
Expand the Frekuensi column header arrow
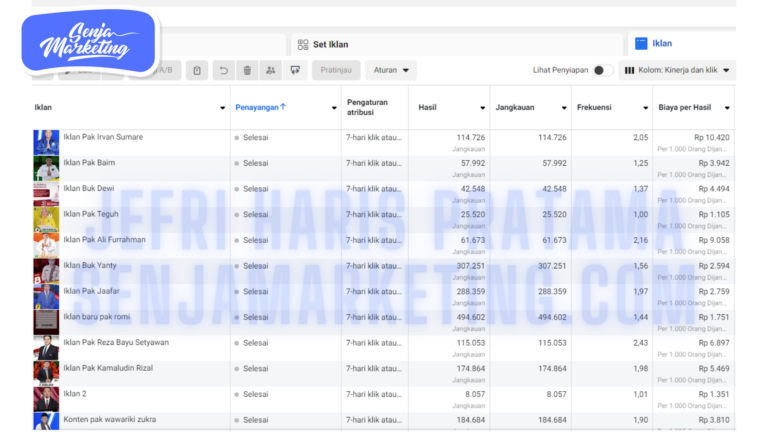(x=645, y=107)
